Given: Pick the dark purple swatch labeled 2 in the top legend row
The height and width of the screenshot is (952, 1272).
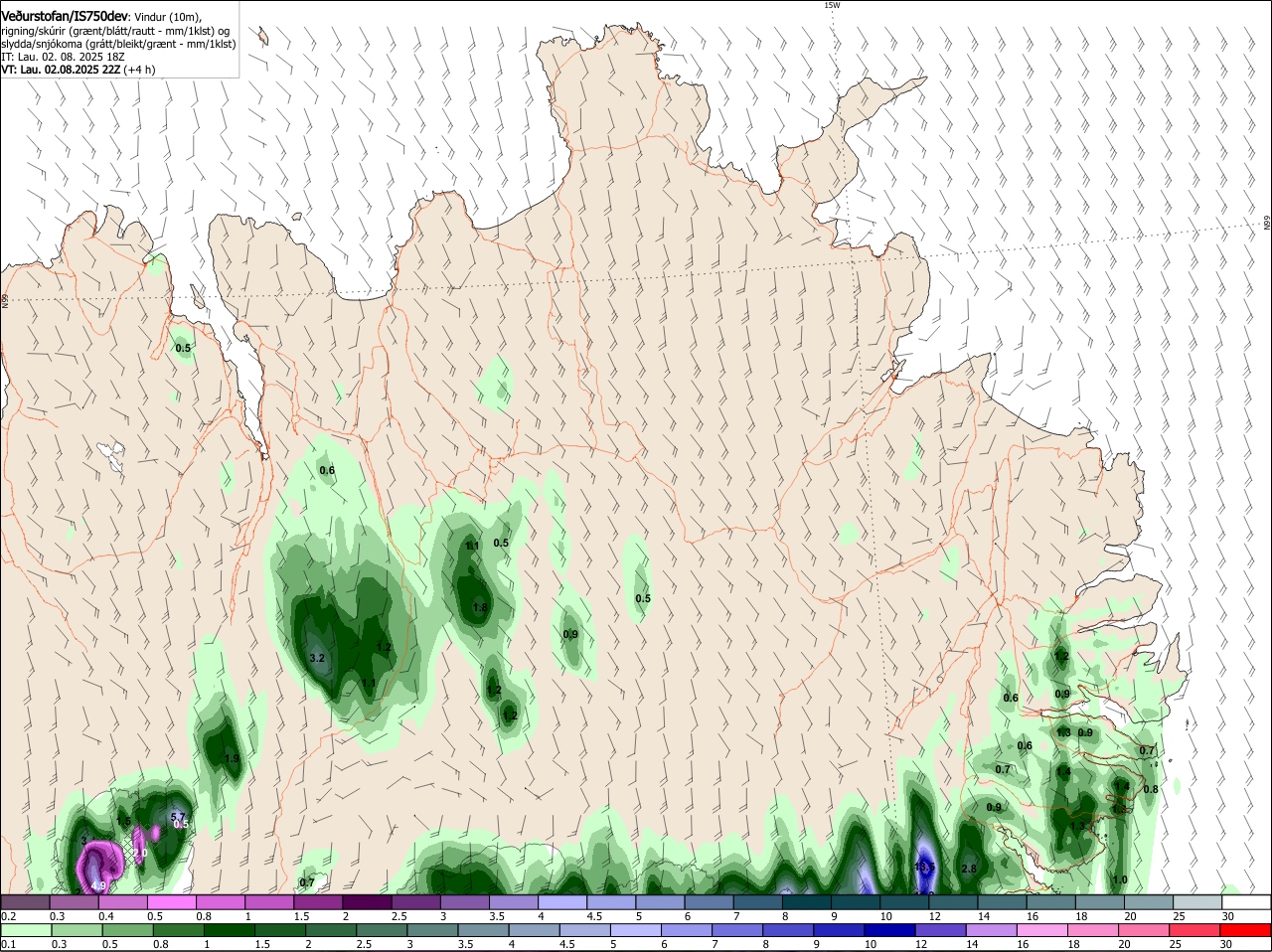Looking at the screenshot, I should point(367,902).
